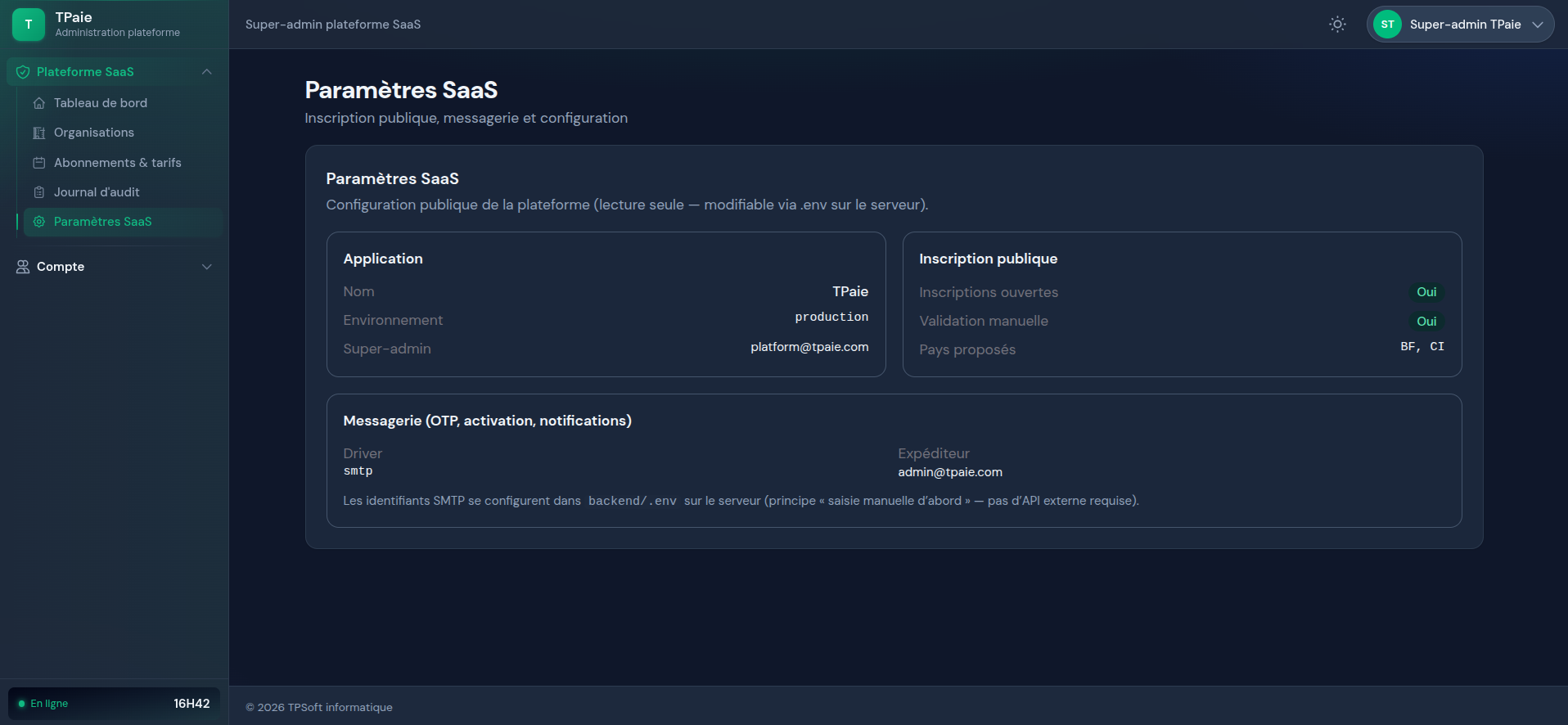Image resolution: width=1568 pixels, height=725 pixels.
Task: Click the Abonnements & tarifs card icon
Action: click(x=38, y=163)
